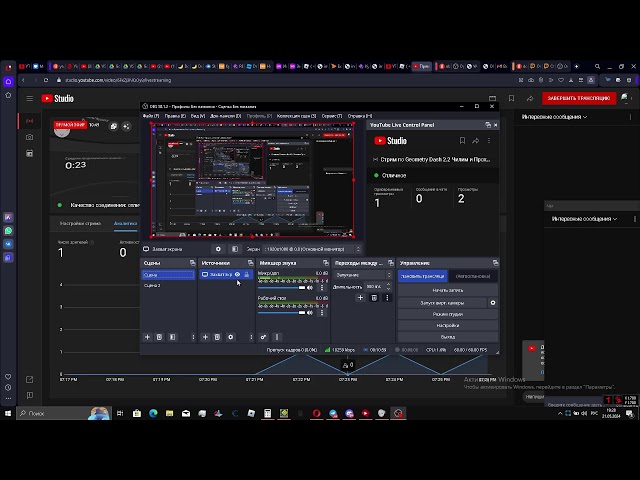Click the start virtual camera button
This screenshot has height=480, width=640.
[442, 303]
